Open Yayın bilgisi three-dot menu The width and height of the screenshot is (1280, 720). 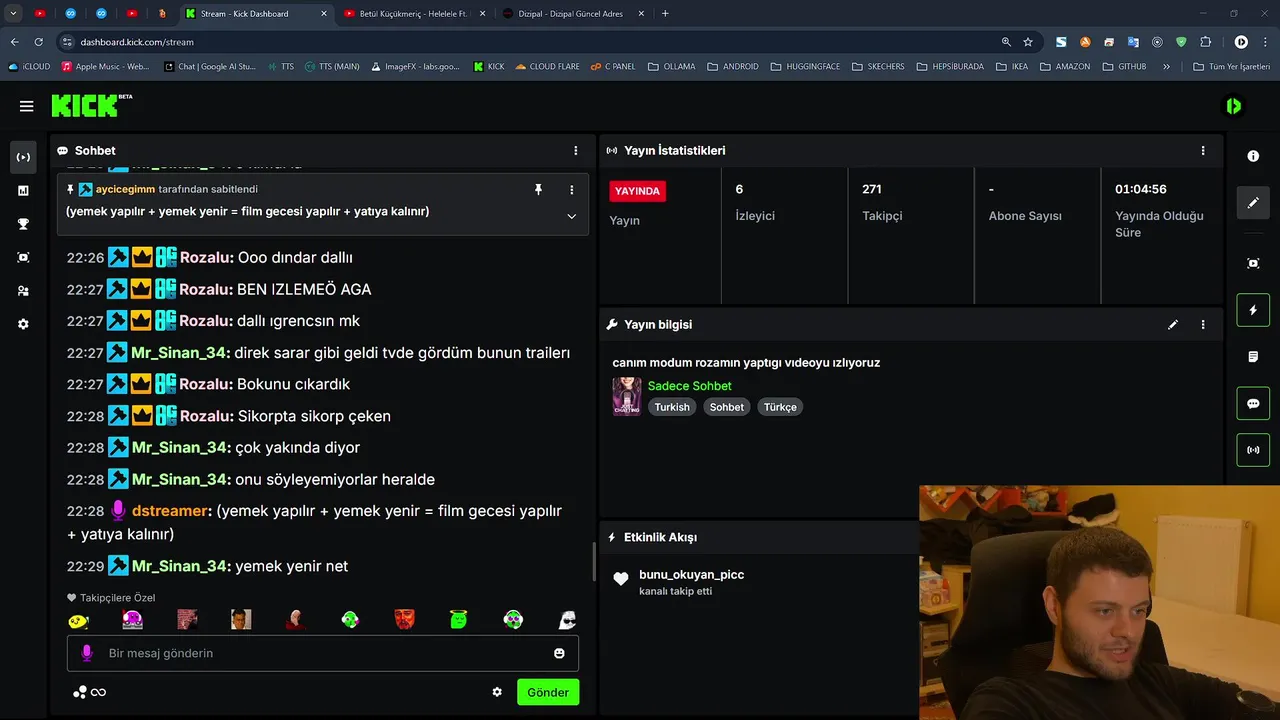pyautogui.click(x=1203, y=325)
